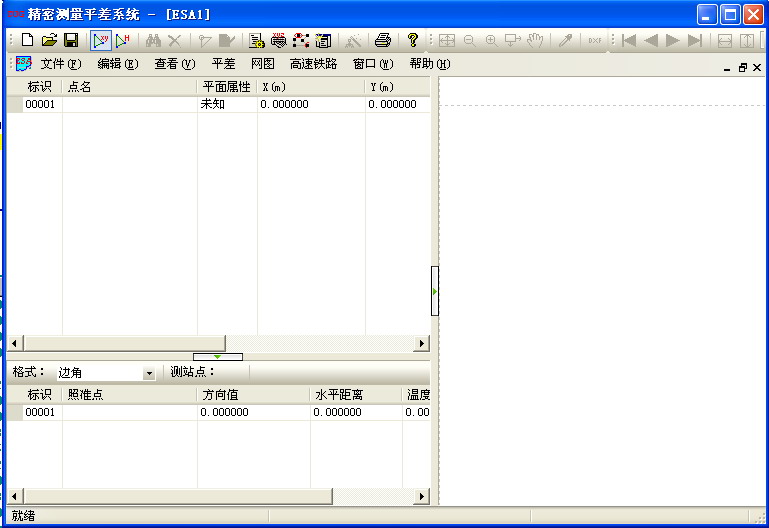
Task: Click the ESA document icon in menu bar
Action: [24, 64]
